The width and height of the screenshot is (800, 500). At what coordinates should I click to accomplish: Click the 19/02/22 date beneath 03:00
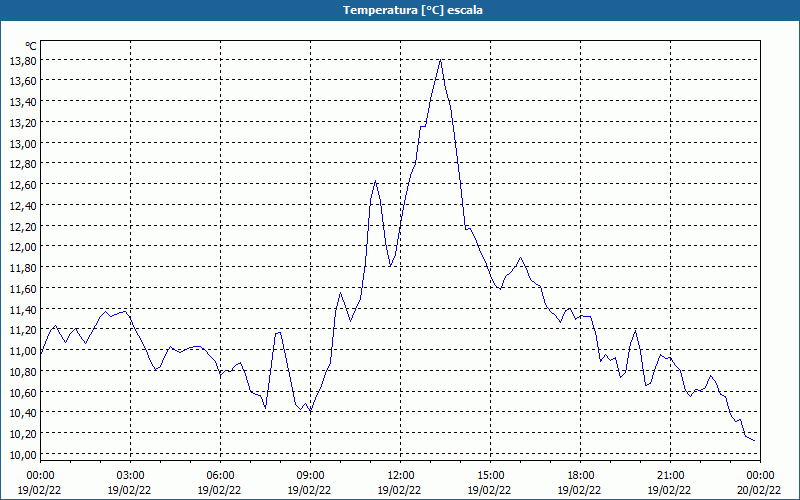[129, 490]
